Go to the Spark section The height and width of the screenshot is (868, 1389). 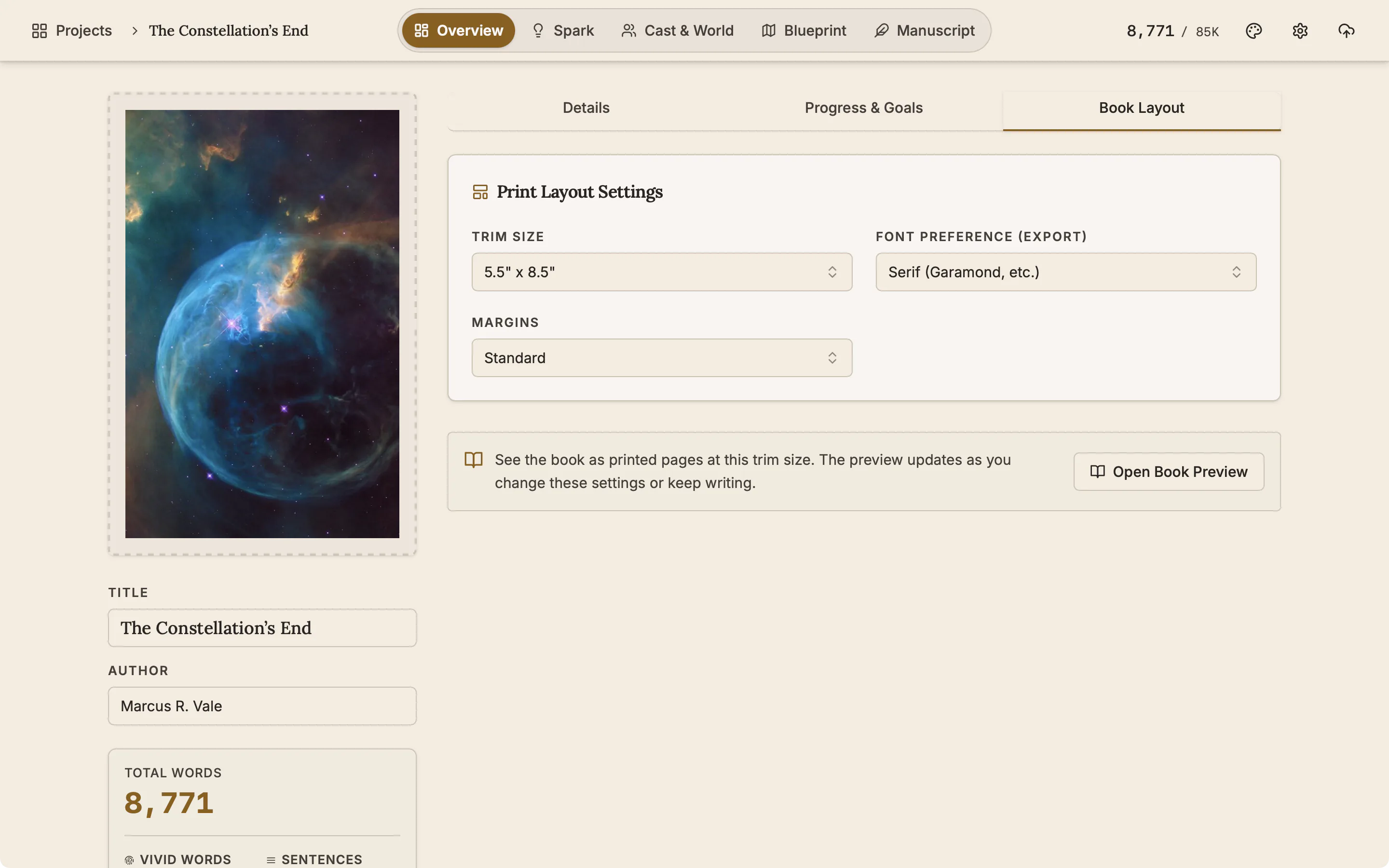(562, 30)
